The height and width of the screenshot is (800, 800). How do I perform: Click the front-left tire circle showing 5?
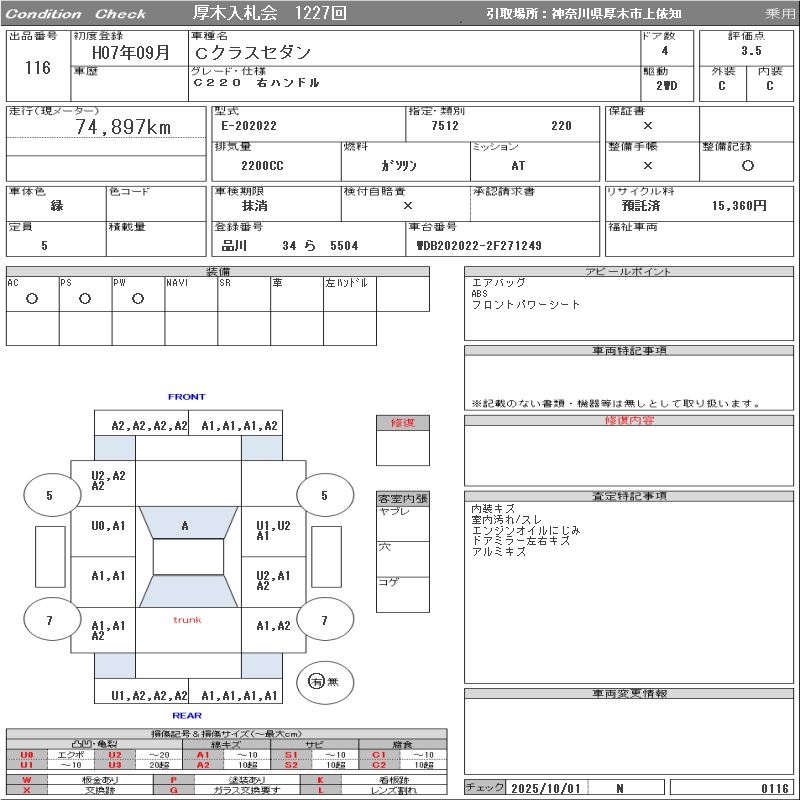(x=49, y=495)
